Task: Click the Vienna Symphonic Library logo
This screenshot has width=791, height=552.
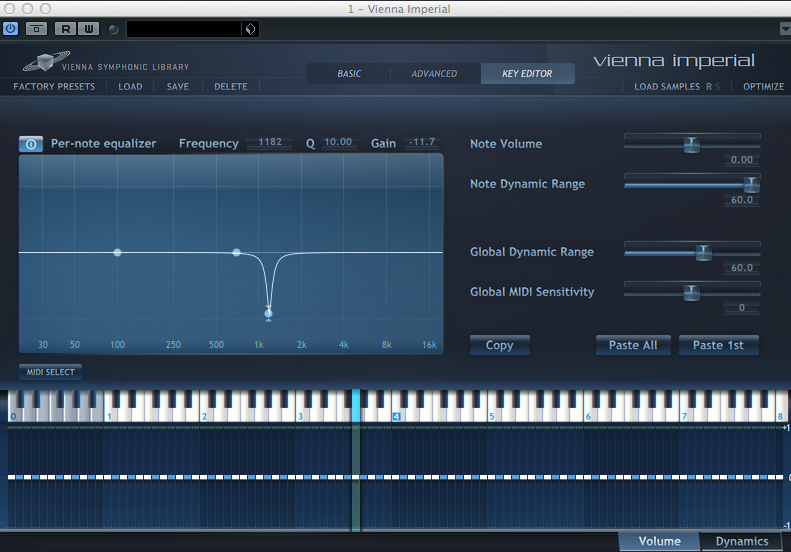Action: point(106,62)
